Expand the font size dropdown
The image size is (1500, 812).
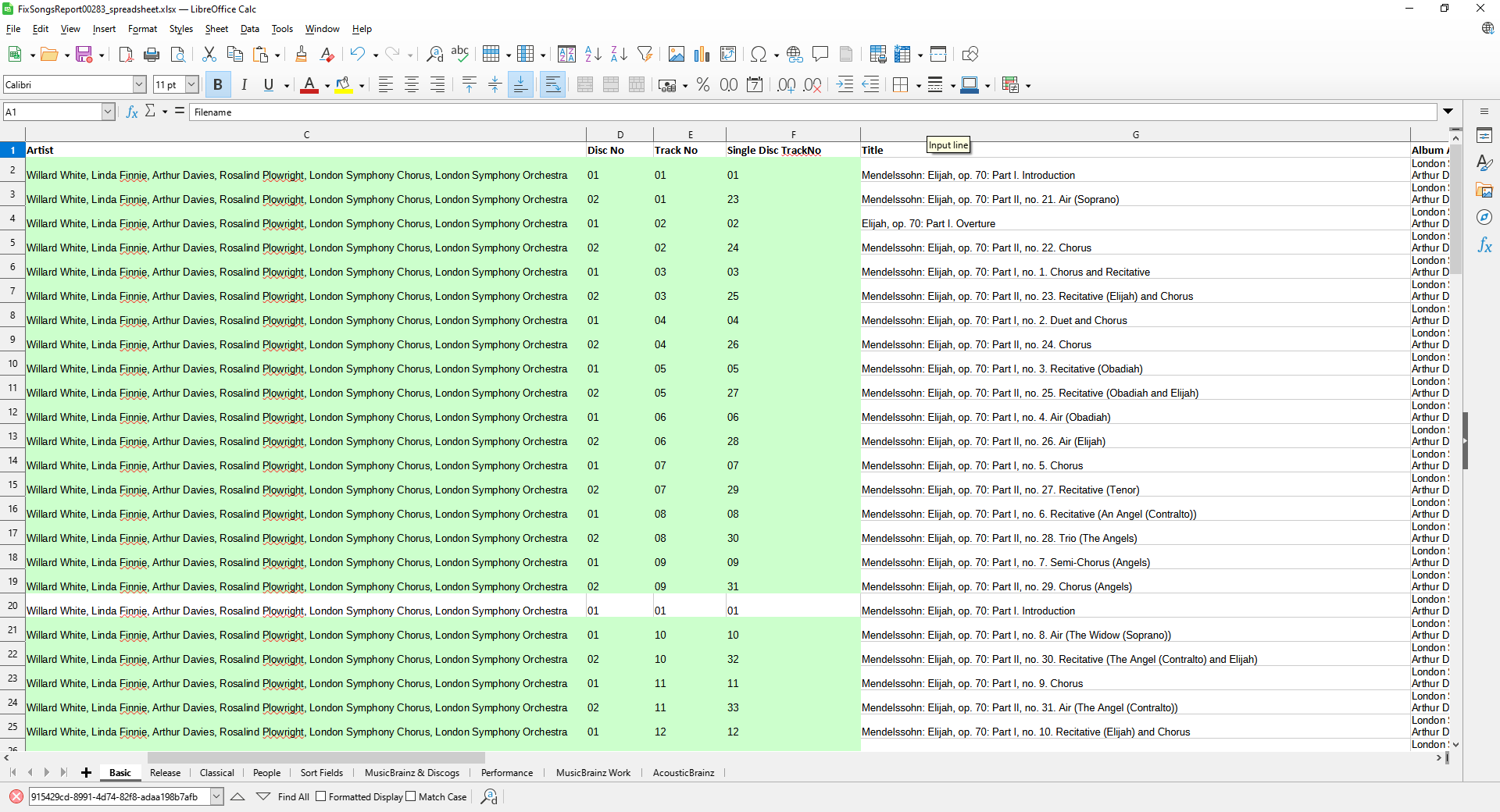click(x=191, y=85)
